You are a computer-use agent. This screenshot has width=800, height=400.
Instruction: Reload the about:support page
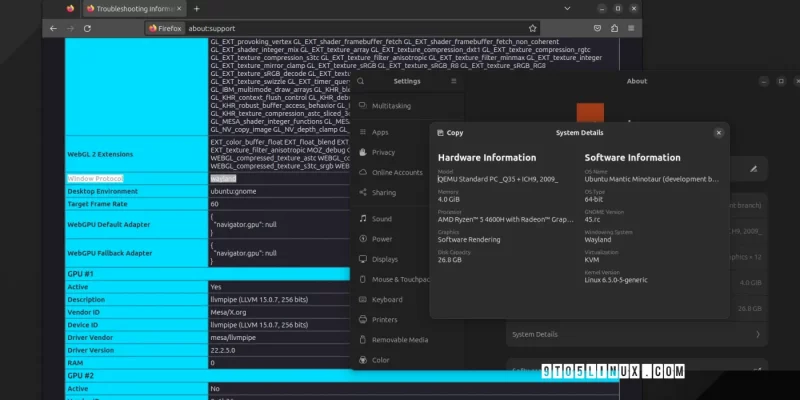point(87,29)
